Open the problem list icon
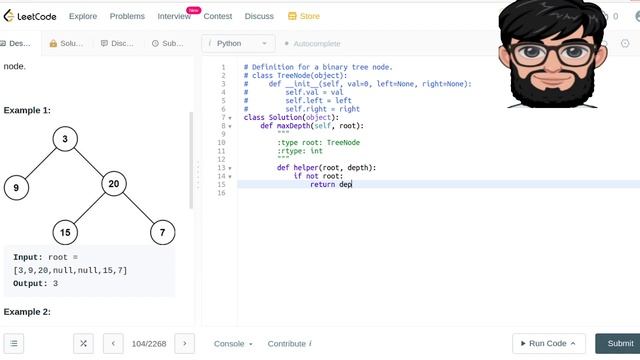This screenshot has width=640, height=360. [14, 344]
